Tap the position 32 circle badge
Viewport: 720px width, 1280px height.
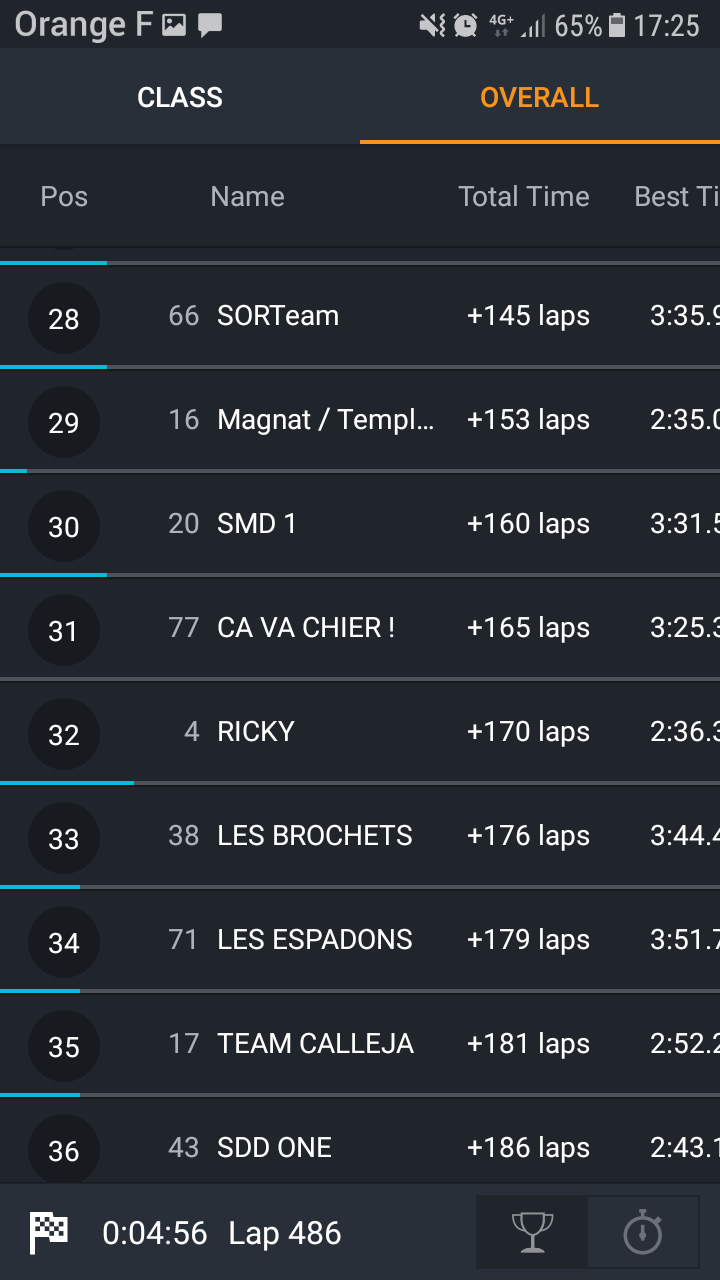(x=64, y=735)
